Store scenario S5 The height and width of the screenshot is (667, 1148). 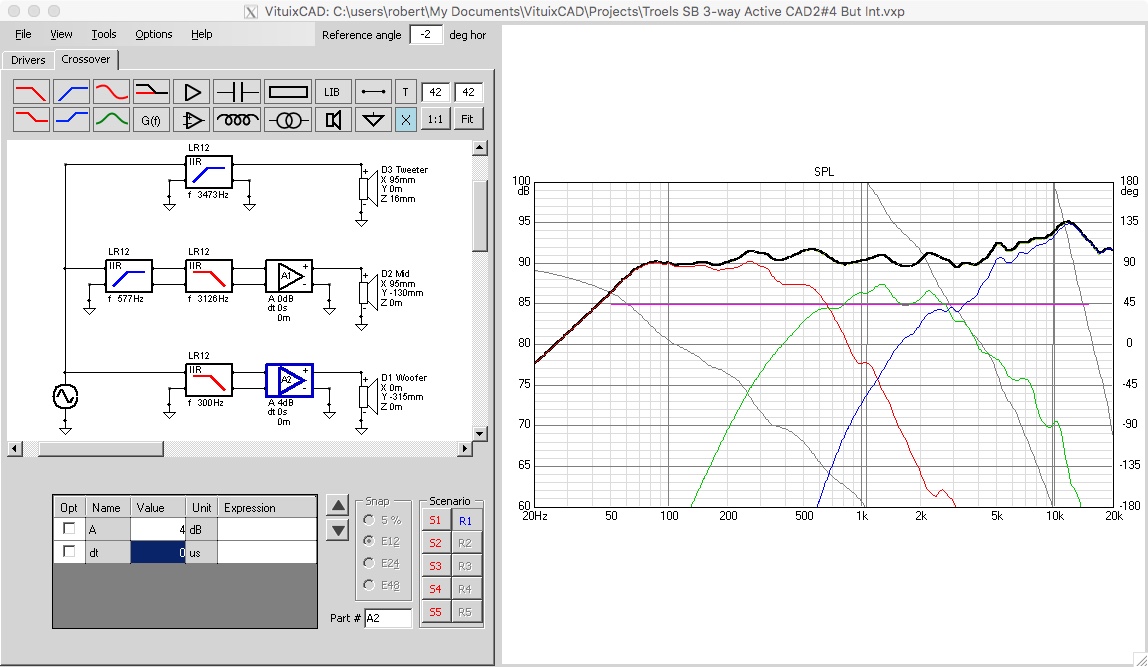(x=436, y=612)
